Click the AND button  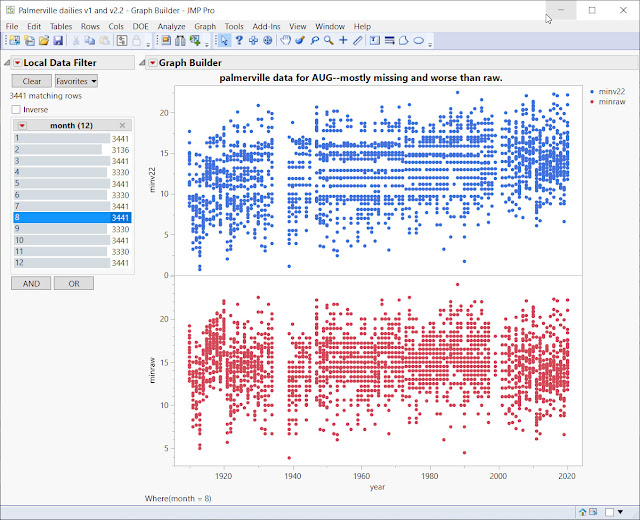tap(31, 283)
